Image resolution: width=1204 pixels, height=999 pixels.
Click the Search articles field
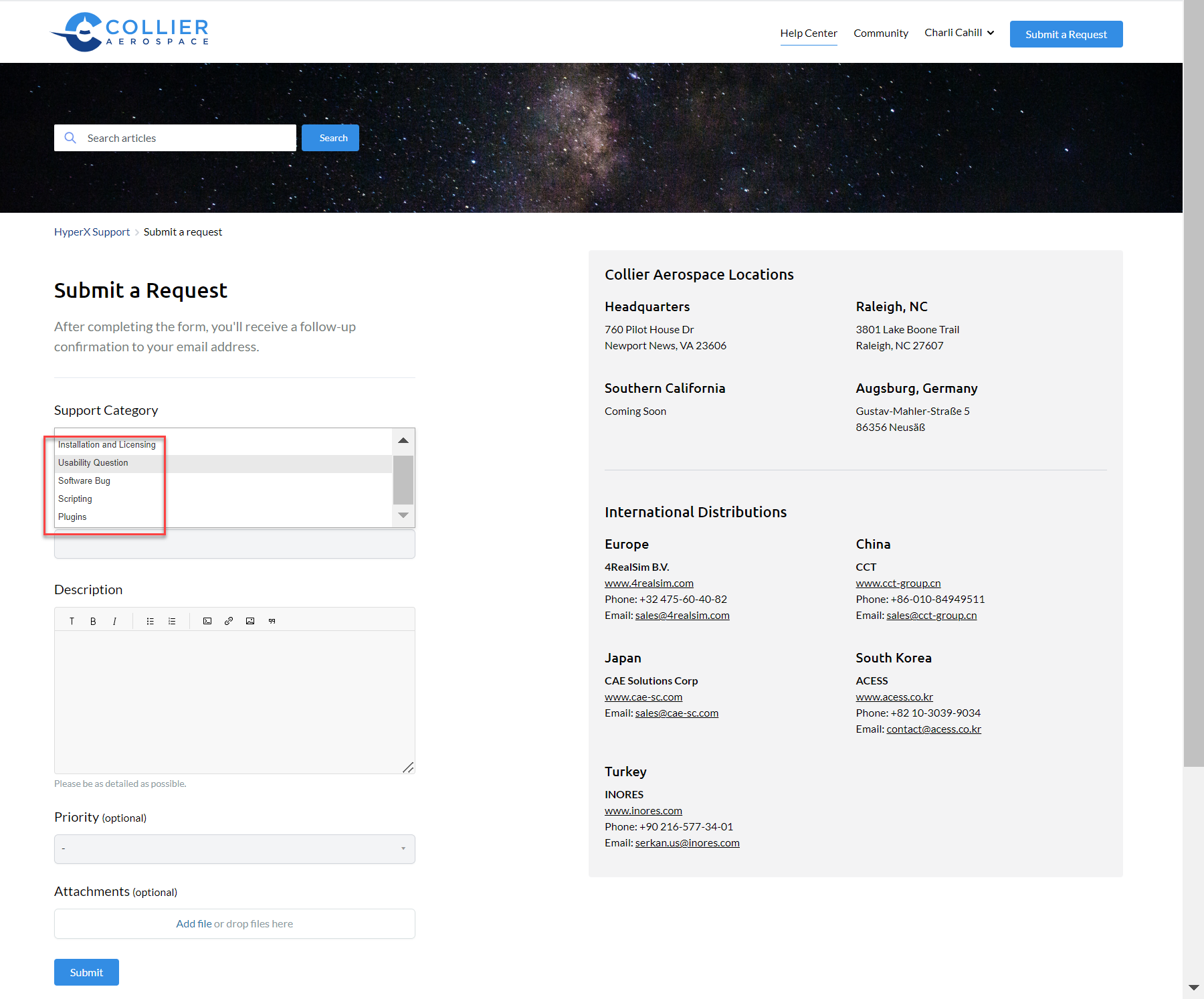point(175,138)
